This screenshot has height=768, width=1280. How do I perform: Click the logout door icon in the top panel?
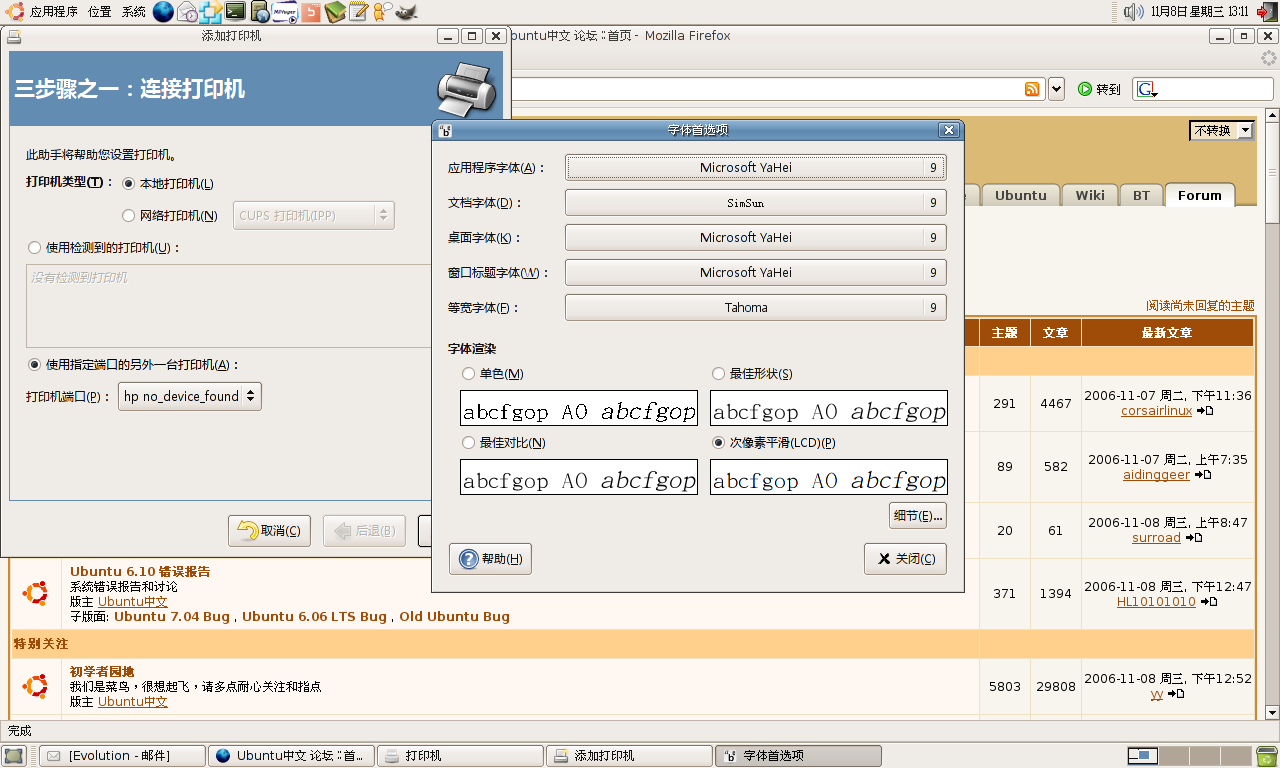coord(1266,12)
